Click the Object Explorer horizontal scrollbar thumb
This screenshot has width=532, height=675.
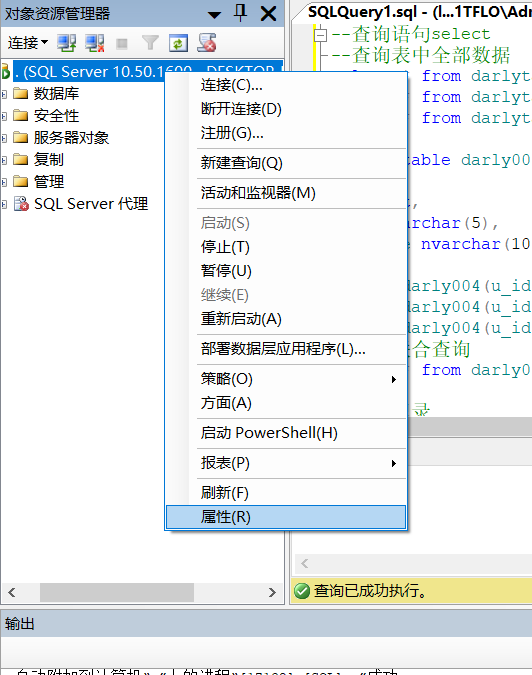pyautogui.click(x=117, y=592)
